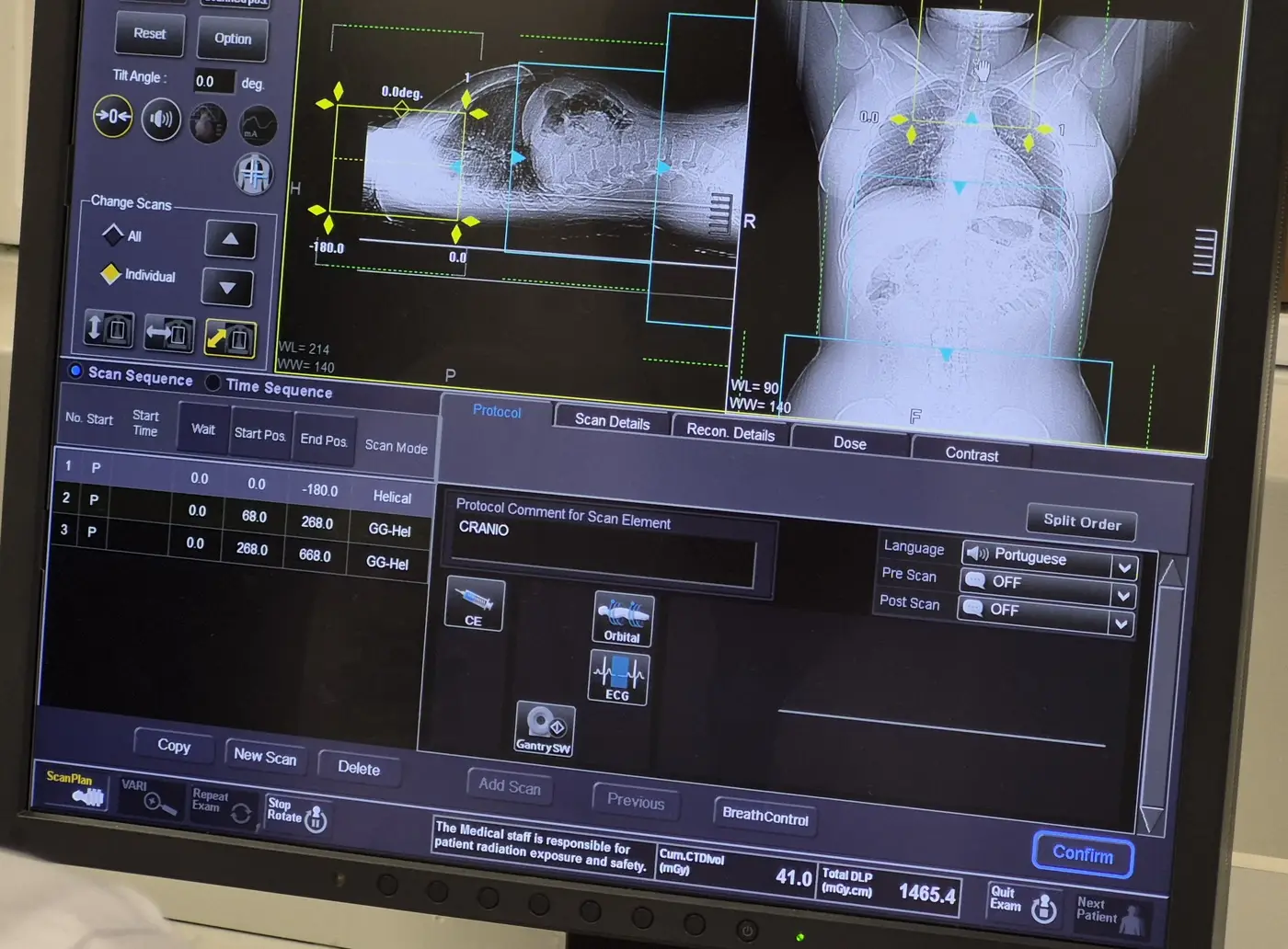The width and height of the screenshot is (1288, 949).
Task: Click the CE contrast injection icon
Action: [x=475, y=604]
